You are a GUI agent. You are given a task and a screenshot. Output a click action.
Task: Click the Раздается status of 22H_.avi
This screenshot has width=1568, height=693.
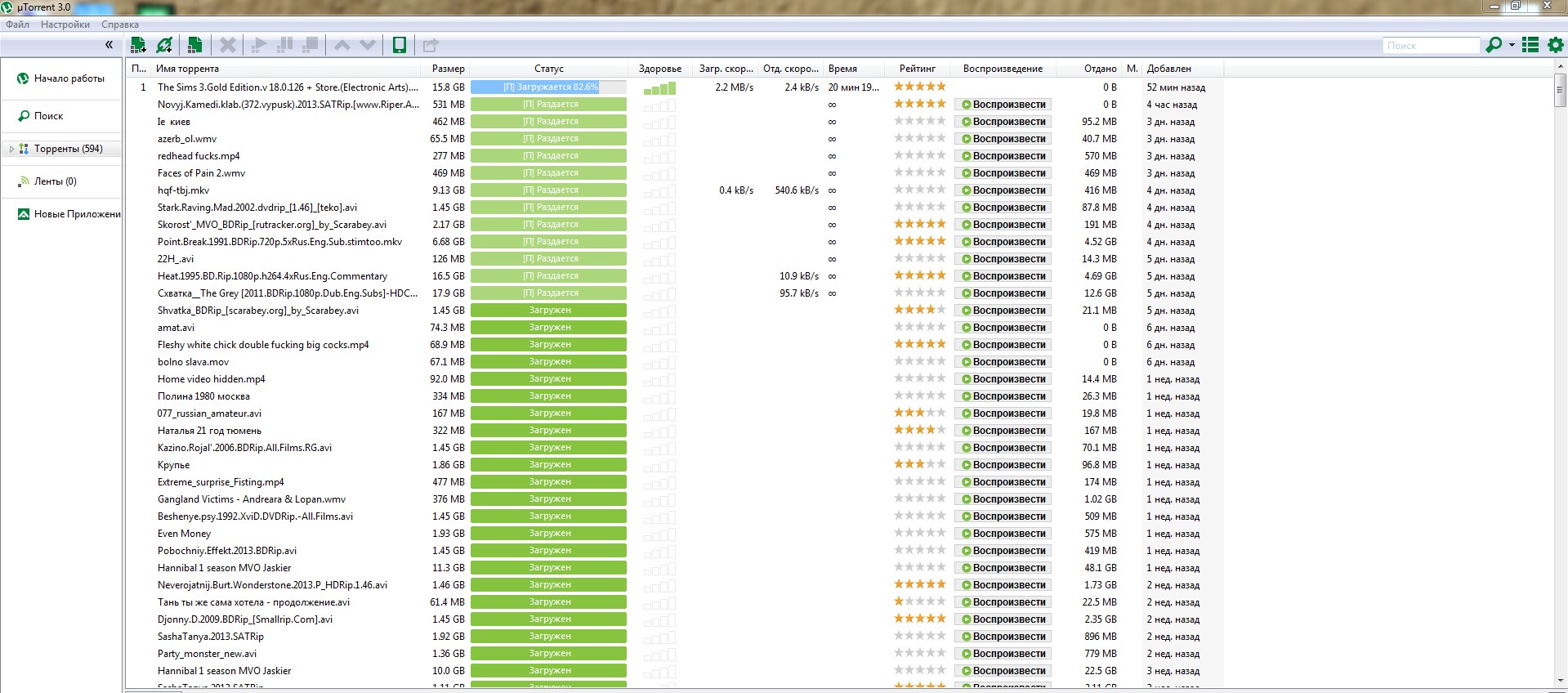(x=549, y=259)
